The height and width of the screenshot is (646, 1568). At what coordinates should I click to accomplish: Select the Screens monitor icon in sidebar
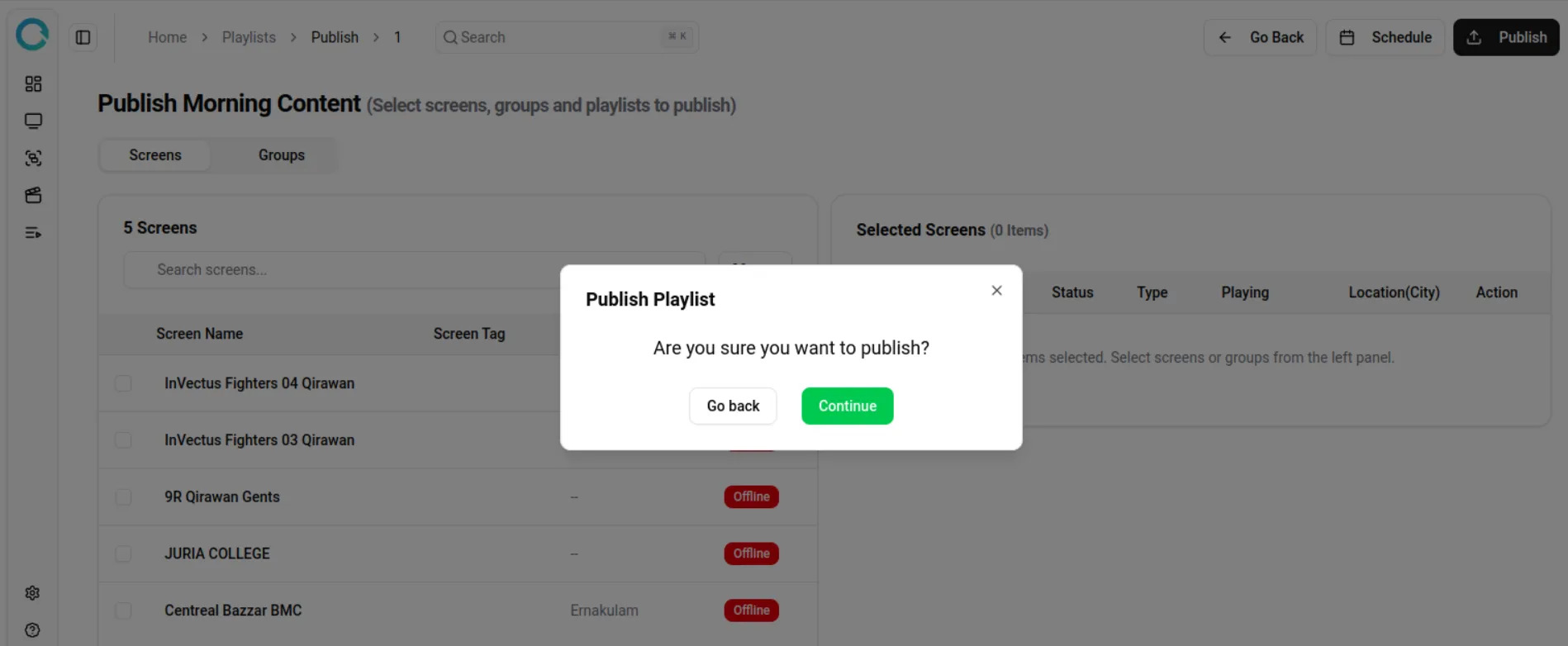click(x=32, y=121)
